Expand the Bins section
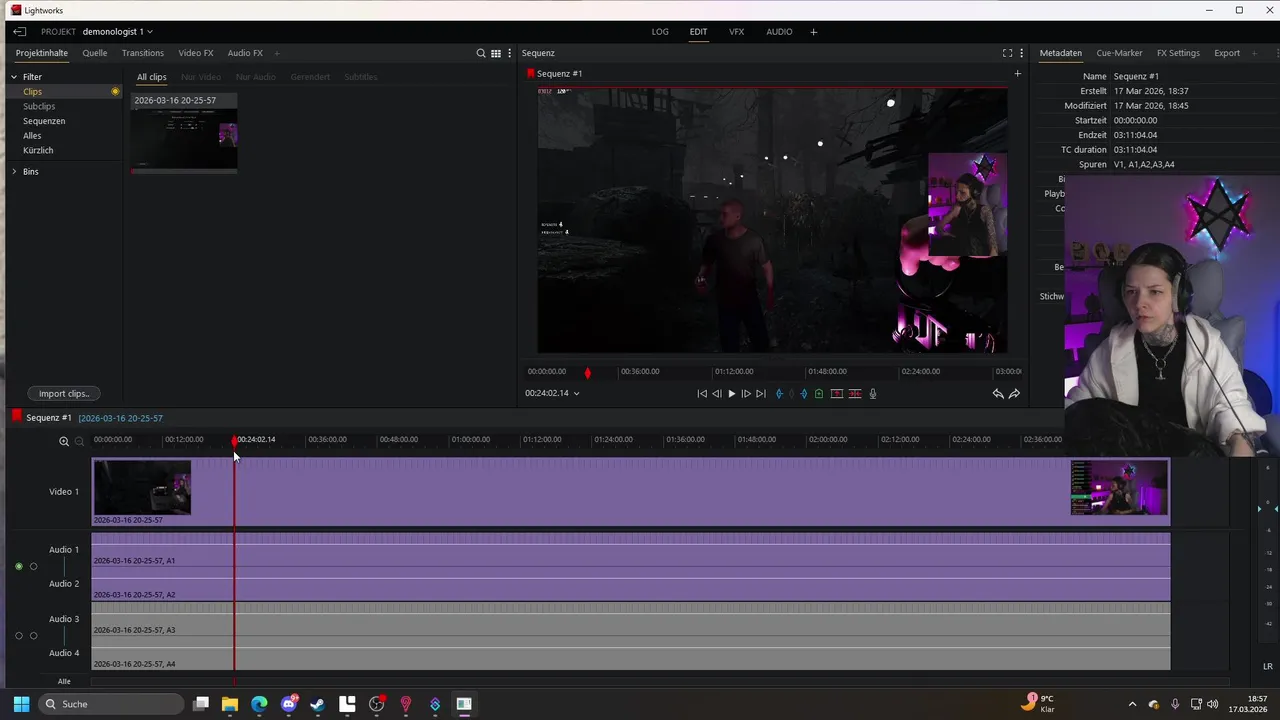Image resolution: width=1280 pixels, height=720 pixels. [x=14, y=172]
